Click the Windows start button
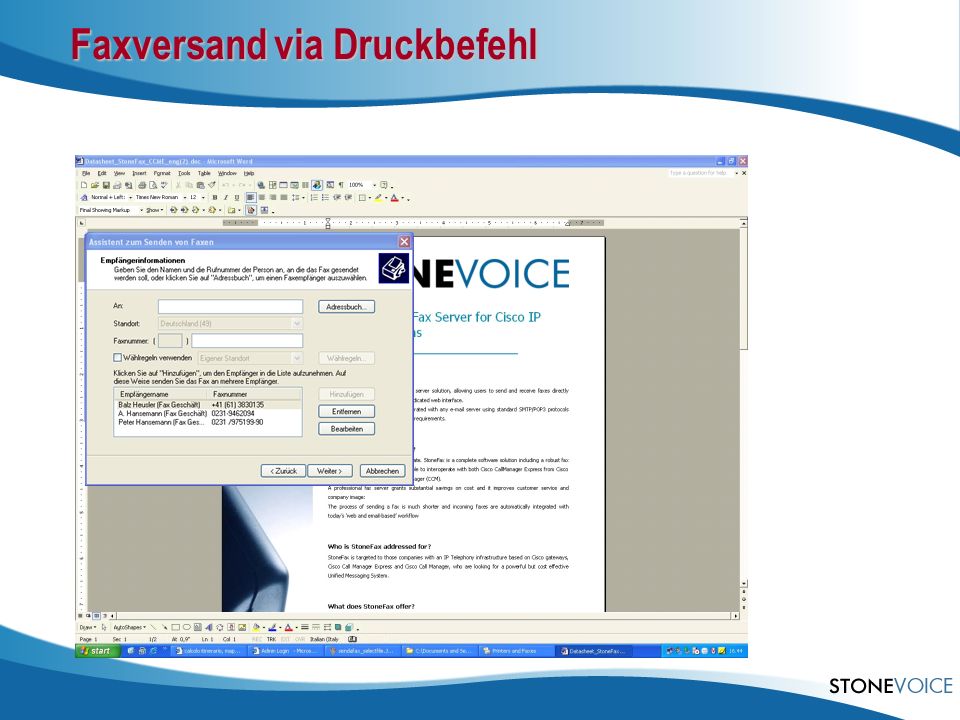The height and width of the screenshot is (720, 960). coord(97,651)
